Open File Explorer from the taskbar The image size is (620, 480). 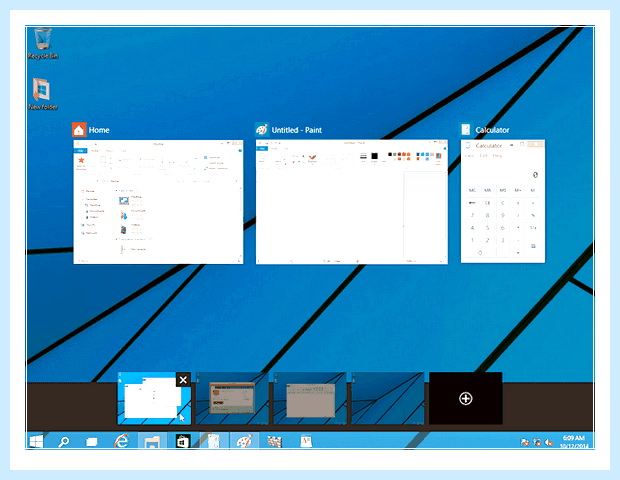[152, 441]
